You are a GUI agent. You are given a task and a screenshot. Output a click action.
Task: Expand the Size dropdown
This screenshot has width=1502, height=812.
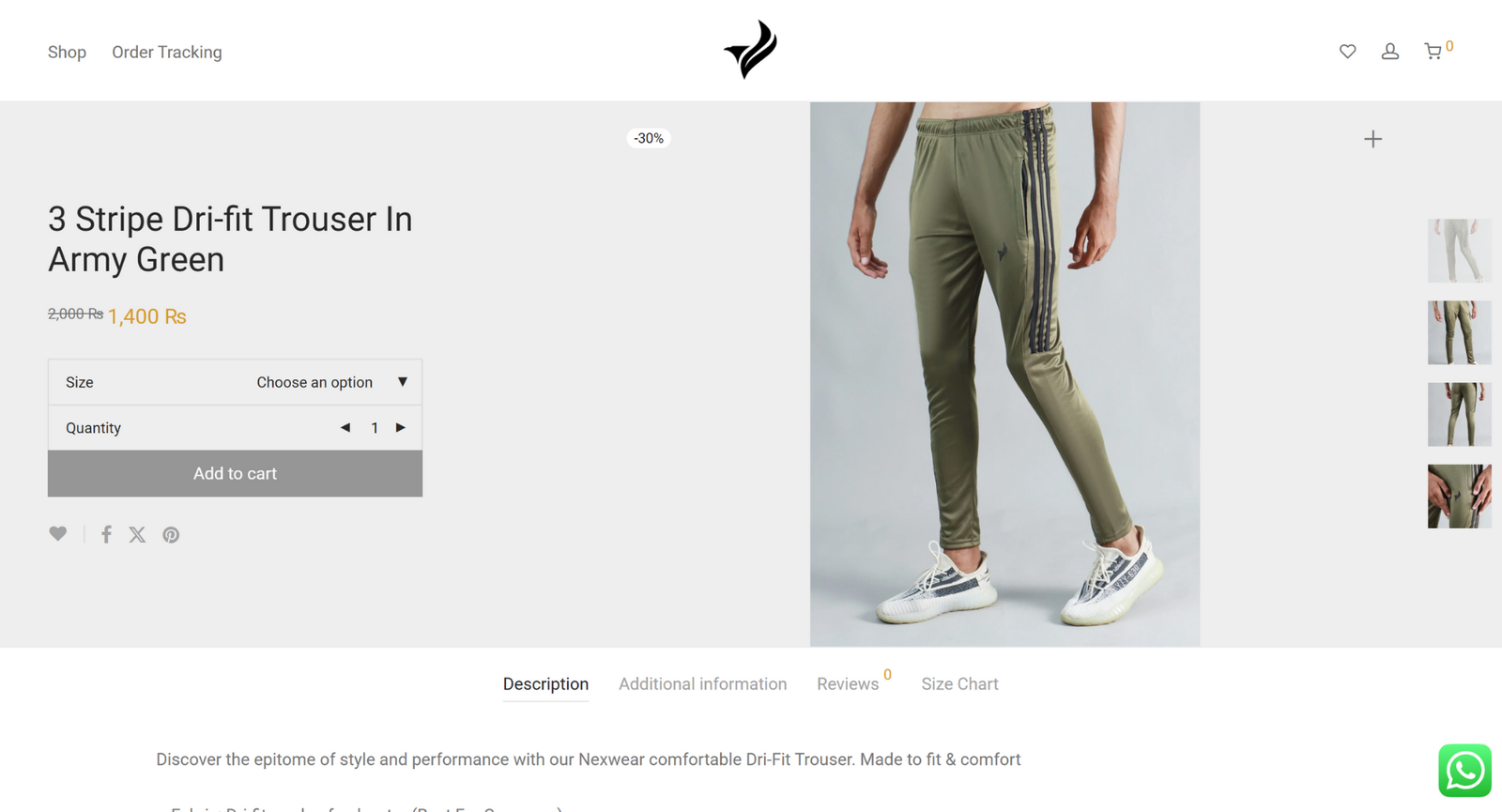click(x=235, y=382)
